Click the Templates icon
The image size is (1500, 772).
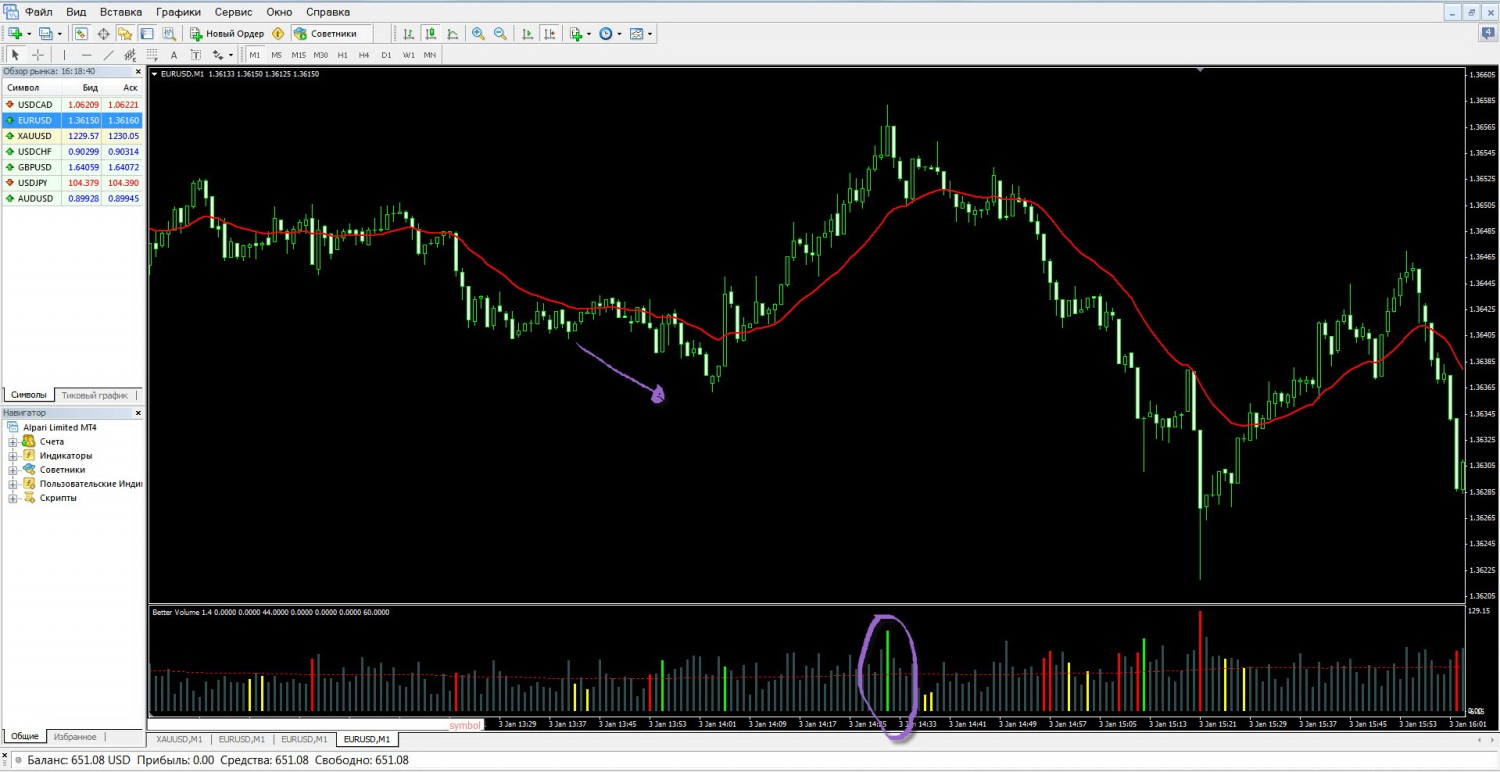(637, 34)
